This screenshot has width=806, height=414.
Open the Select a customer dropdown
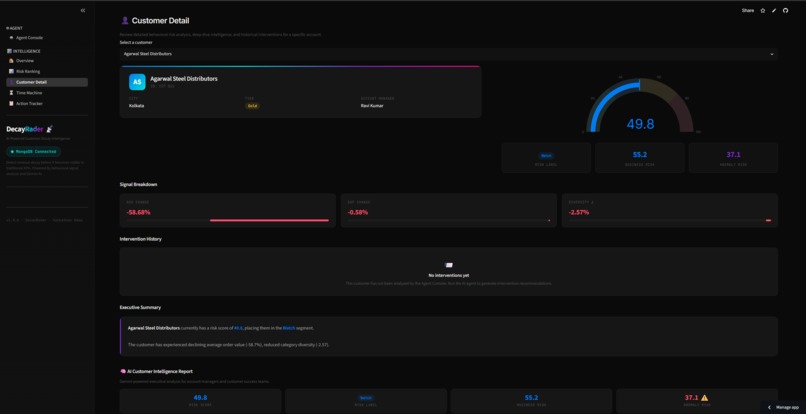[449, 53]
